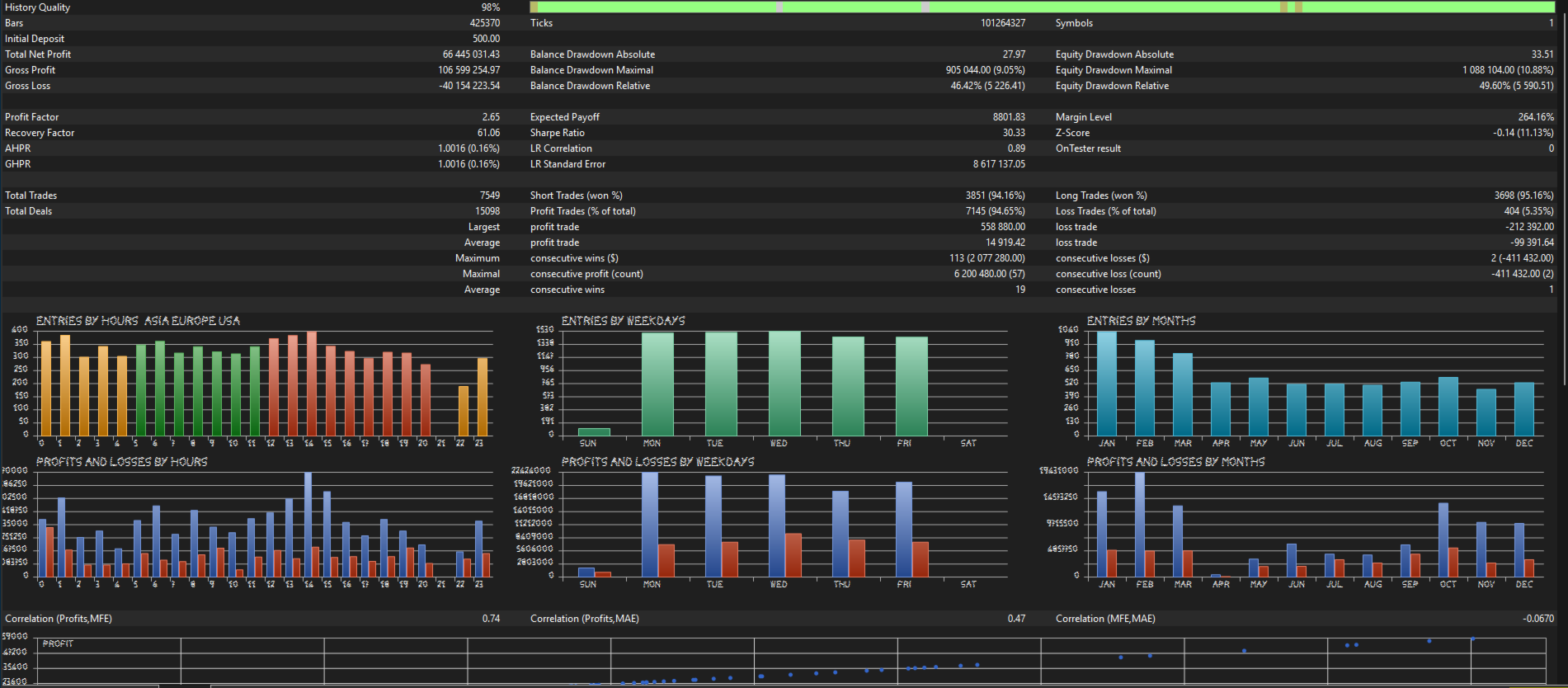1568x688 pixels.
Task: Click the JAN bar in Entries by Months
Action: 1107,384
